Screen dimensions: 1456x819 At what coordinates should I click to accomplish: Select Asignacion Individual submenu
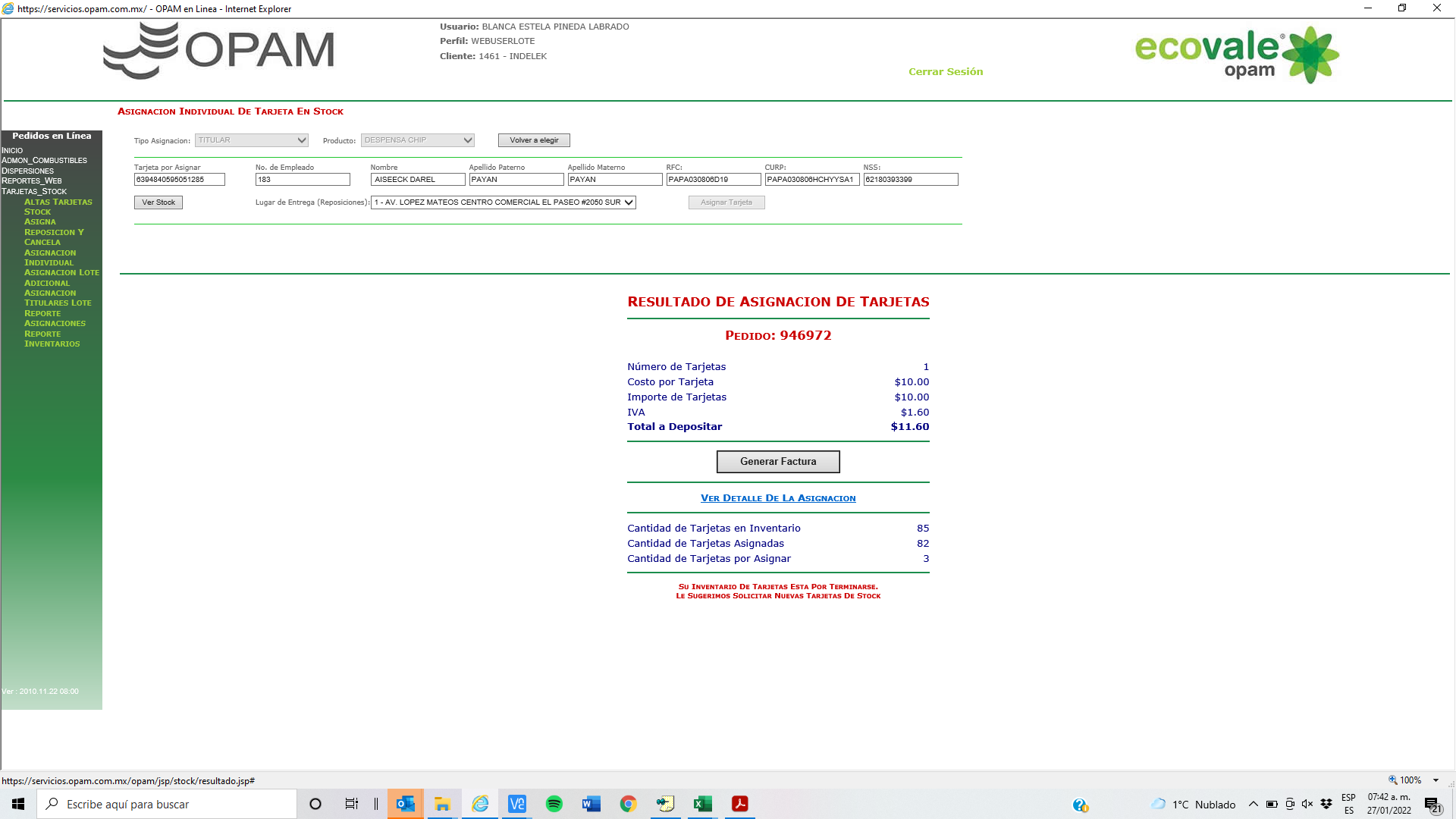50,258
